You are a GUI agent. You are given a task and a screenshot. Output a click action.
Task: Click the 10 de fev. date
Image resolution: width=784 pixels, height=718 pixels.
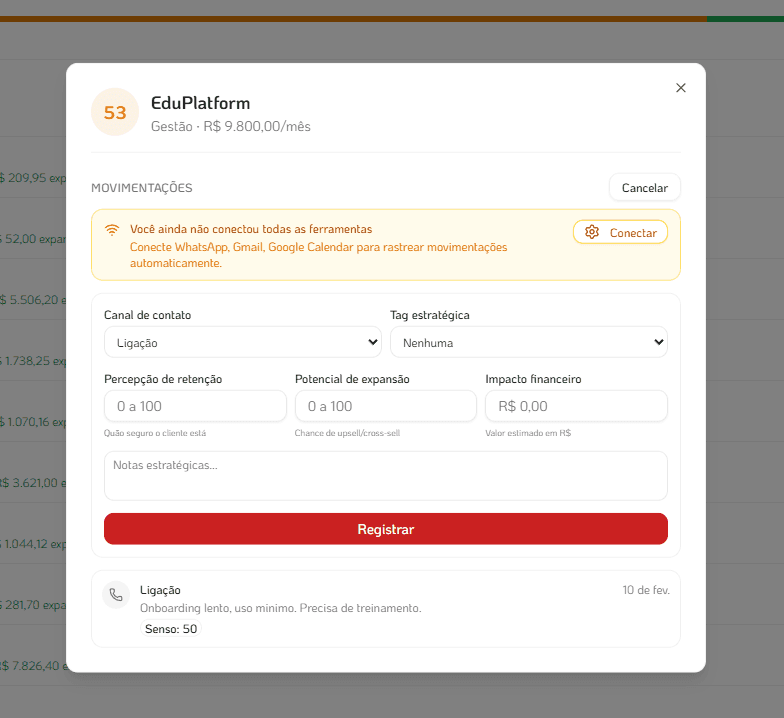[646, 590]
